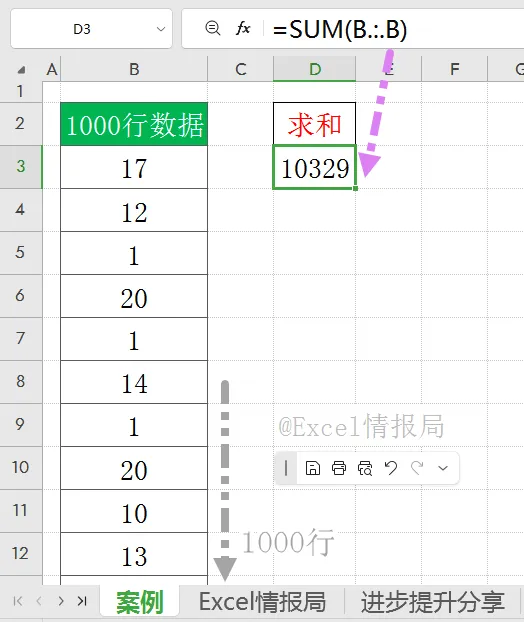Select the cell with 1 in row 7
Screen dimensions: 524x622
click(x=134, y=339)
